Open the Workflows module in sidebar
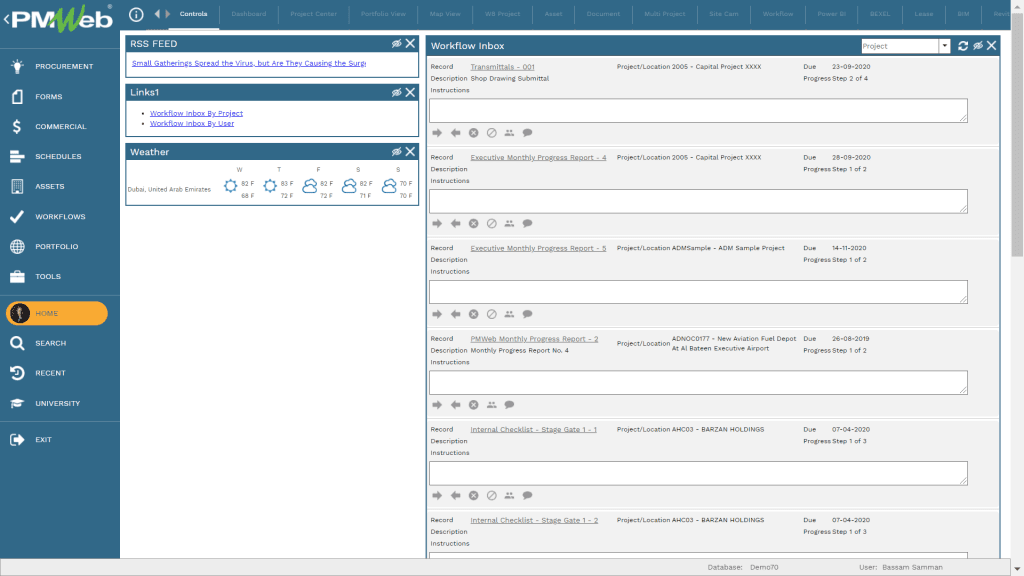The image size is (1024, 576). click(x=59, y=216)
